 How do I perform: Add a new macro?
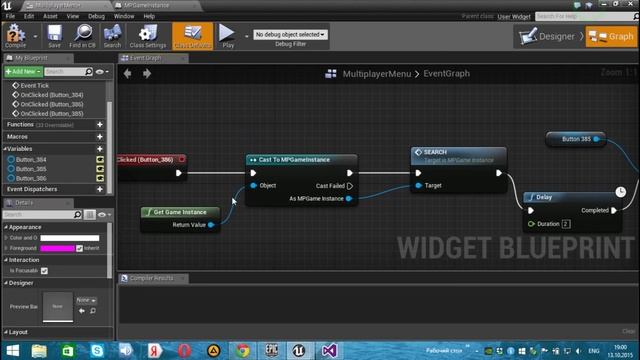click(x=100, y=137)
